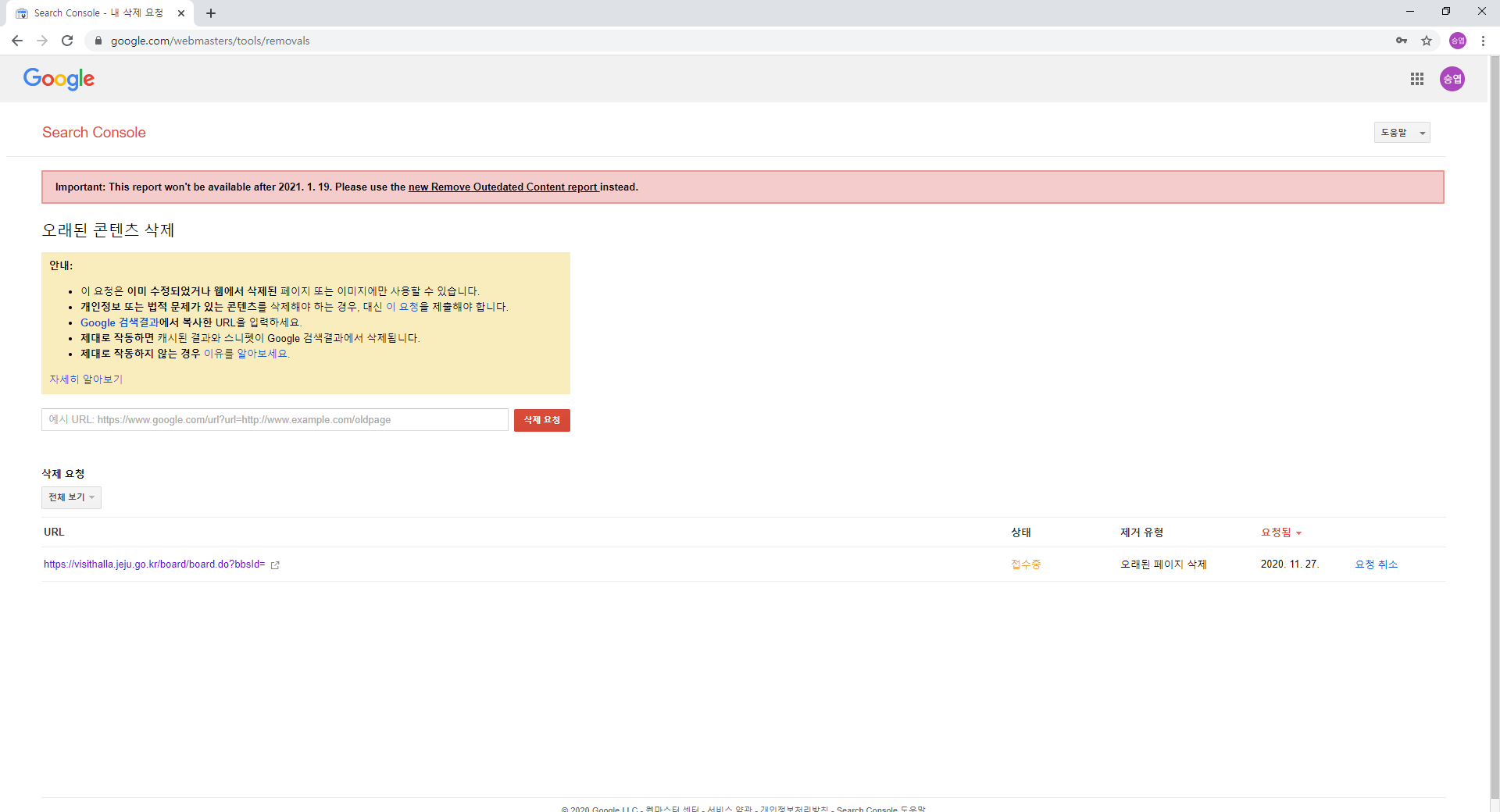Click the browser back arrow

[17, 41]
